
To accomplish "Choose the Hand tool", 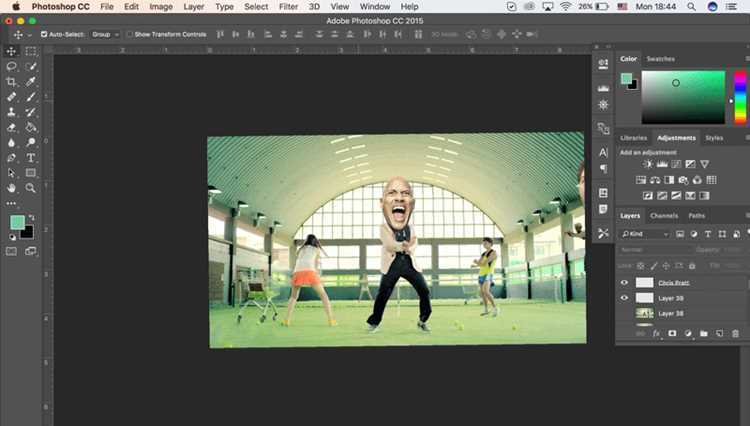I will click(11, 188).
